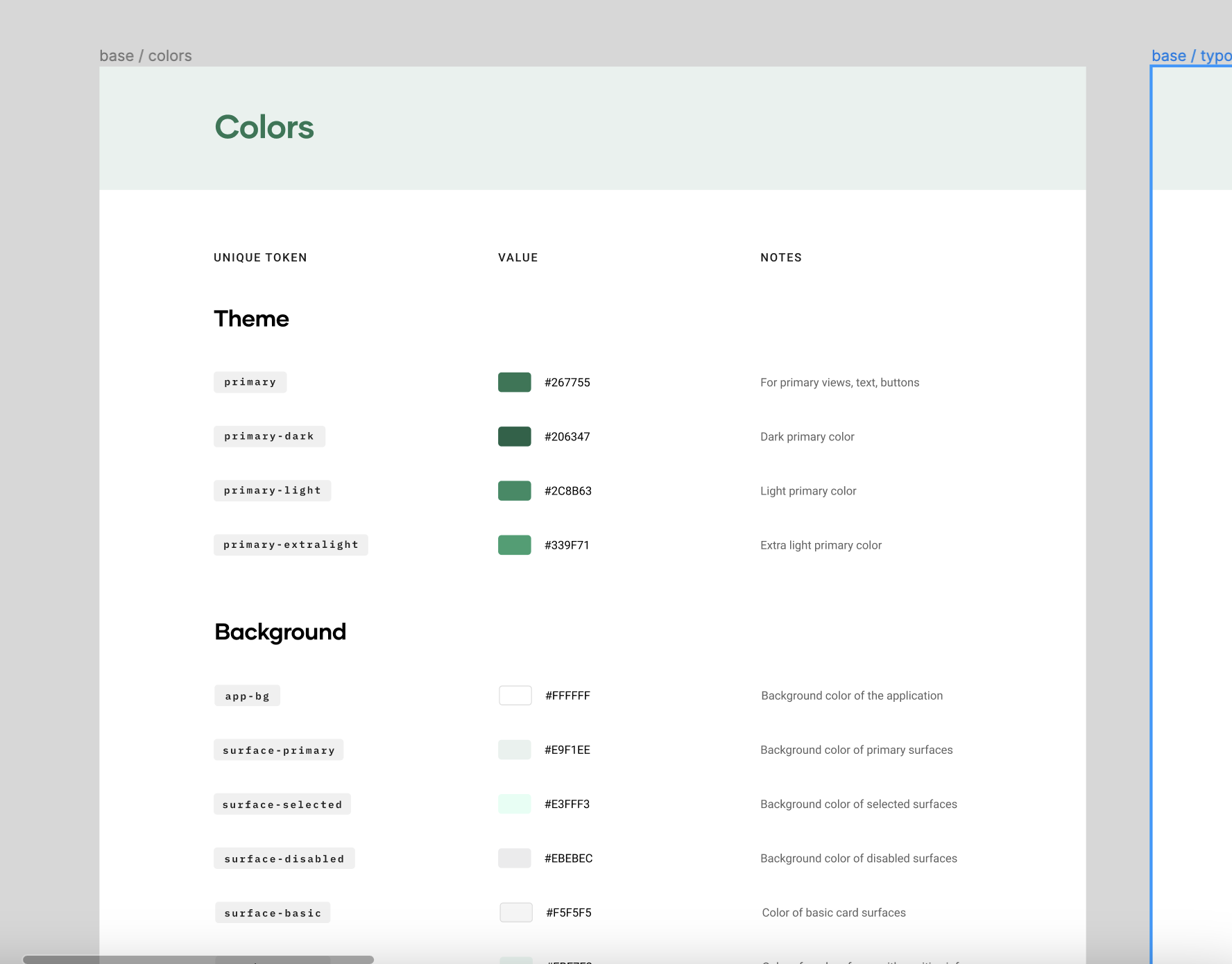The image size is (1232, 964).
Task: Pick the primary-extralight swatch #339F71
Action: [x=514, y=545]
